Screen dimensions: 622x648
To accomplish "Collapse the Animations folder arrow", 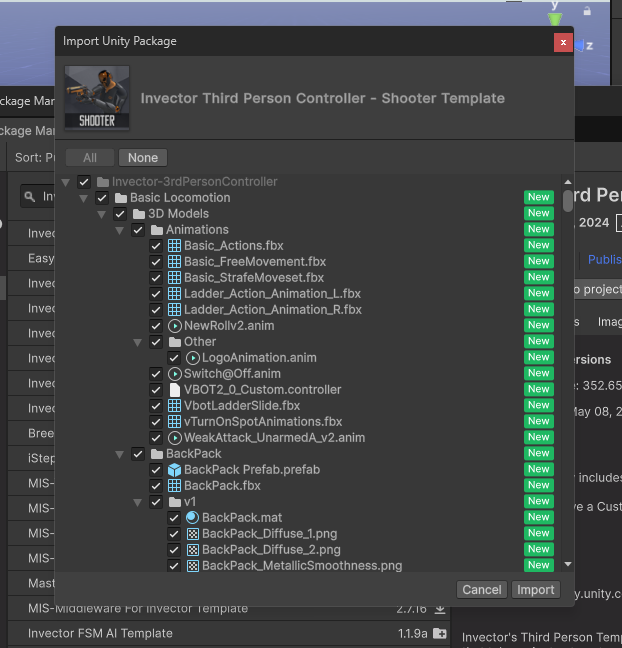I will (x=120, y=231).
